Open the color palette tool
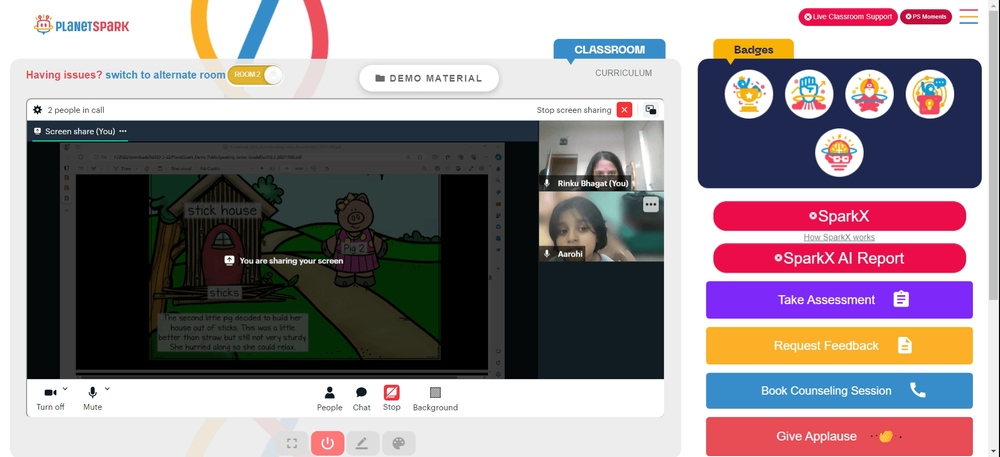The width and height of the screenshot is (1000, 457). pos(399,443)
